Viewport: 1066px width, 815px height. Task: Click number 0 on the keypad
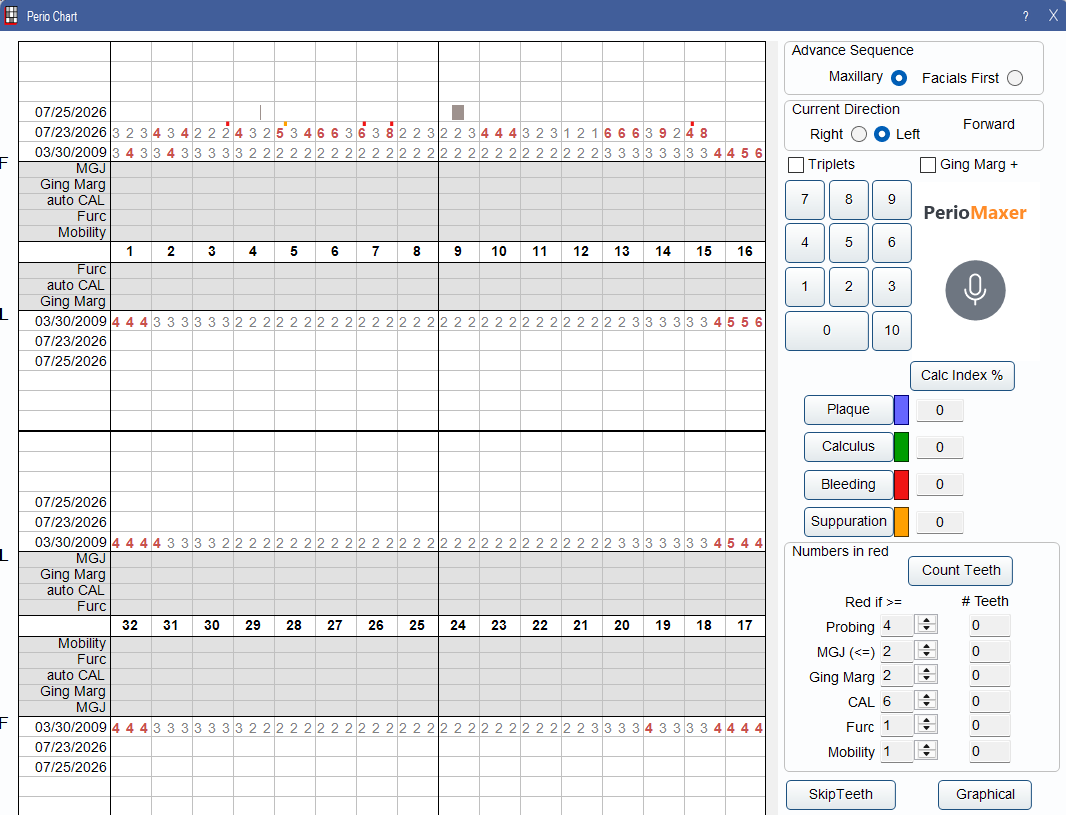click(827, 331)
